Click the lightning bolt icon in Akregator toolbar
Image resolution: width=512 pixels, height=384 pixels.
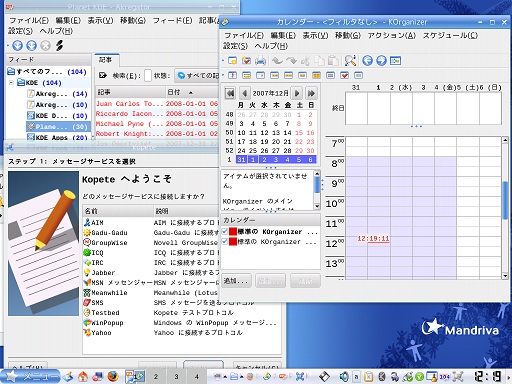click(60, 46)
